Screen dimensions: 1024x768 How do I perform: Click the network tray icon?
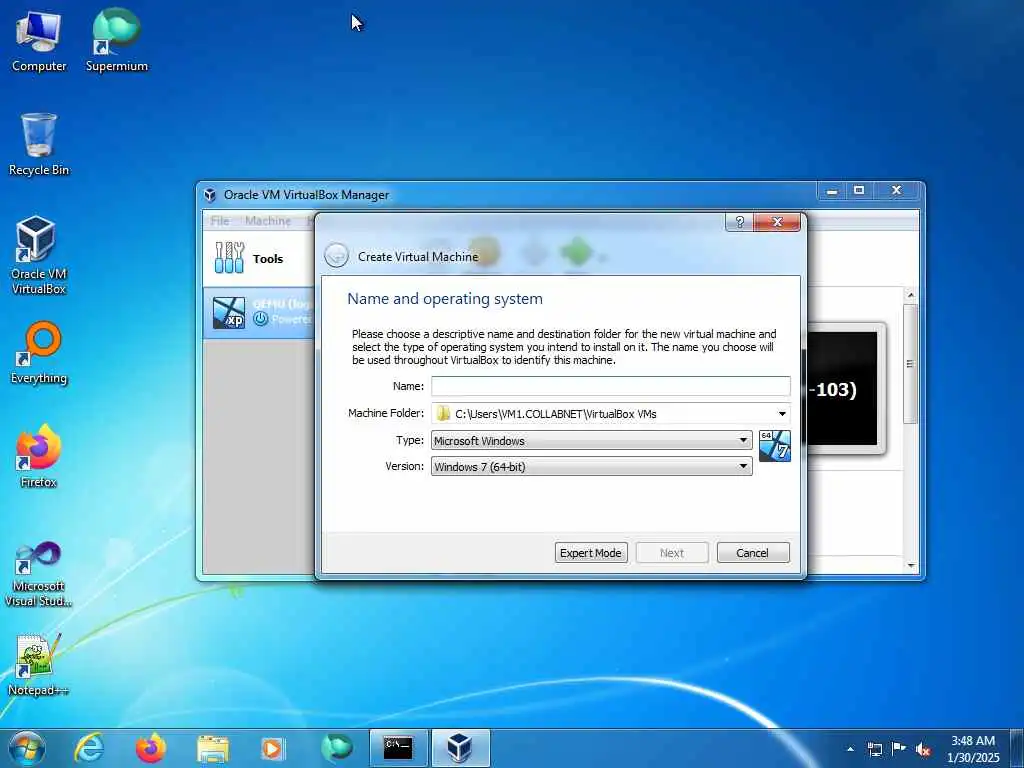click(x=874, y=749)
